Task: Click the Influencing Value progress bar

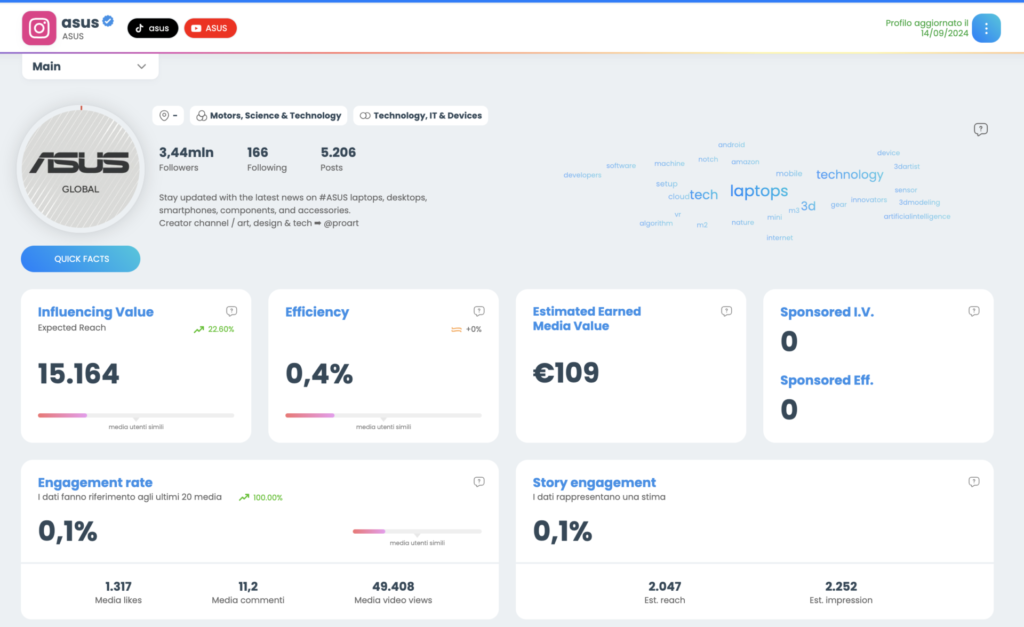Action: click(x=136, y=415)
